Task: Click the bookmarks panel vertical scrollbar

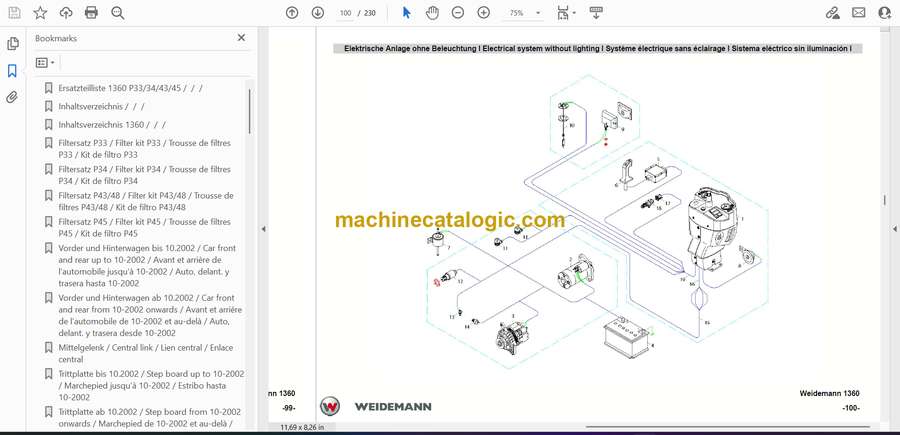Action: click(249, 110)
